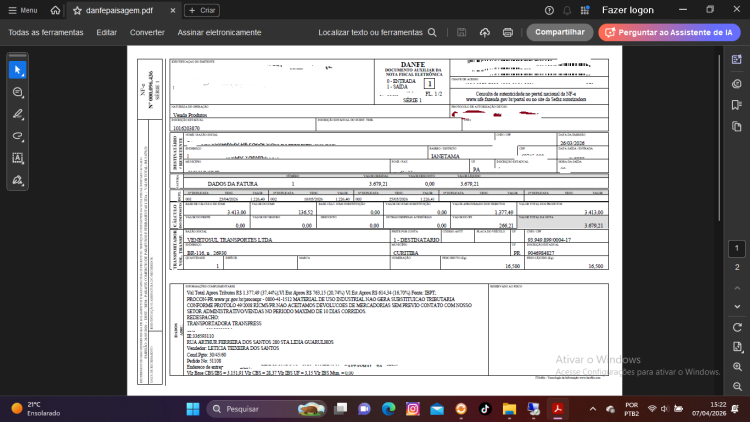The width and height of the screenshot is (750, 422).
Task: Click the save file icon
Action: click(x=462, y=33)
